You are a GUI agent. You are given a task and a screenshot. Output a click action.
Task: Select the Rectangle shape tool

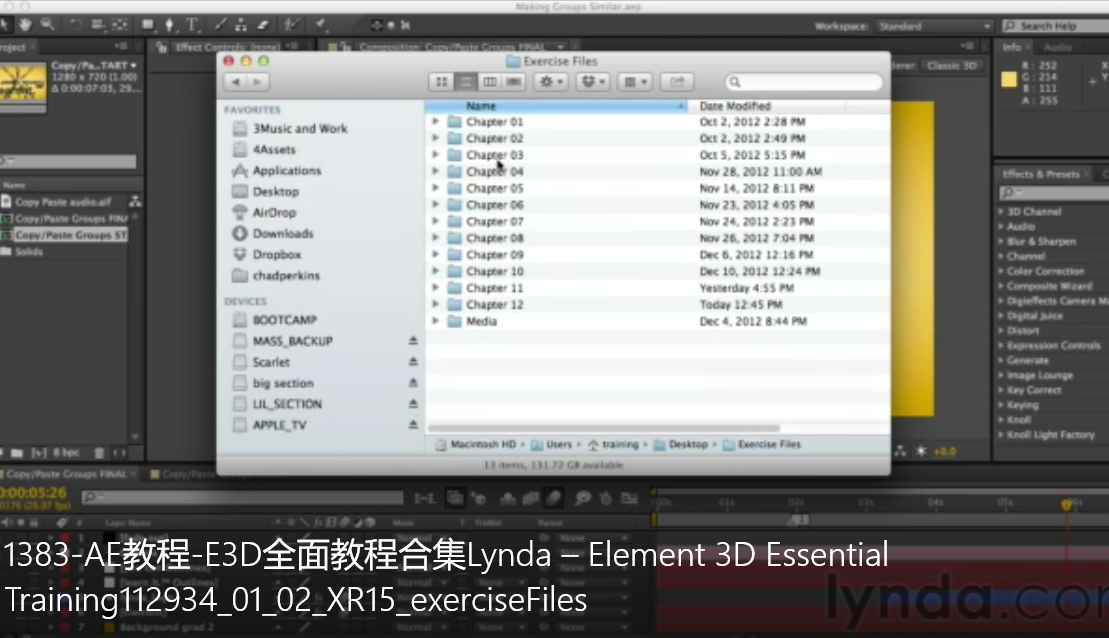148,25
